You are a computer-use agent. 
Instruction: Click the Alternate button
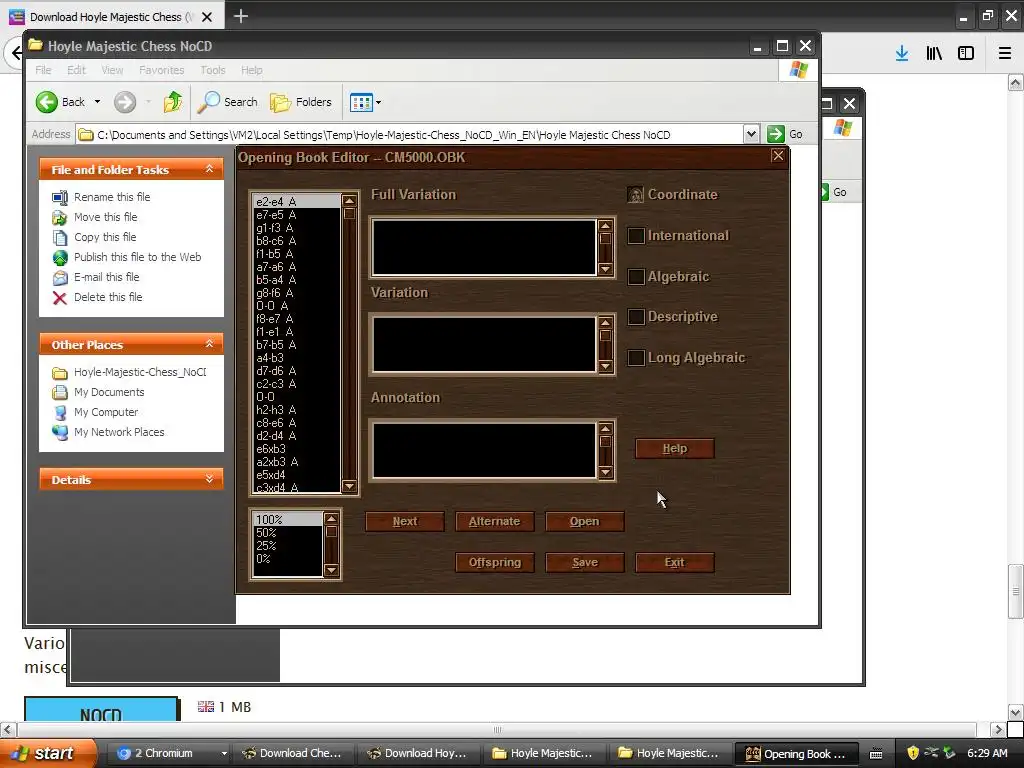[494, 521]
